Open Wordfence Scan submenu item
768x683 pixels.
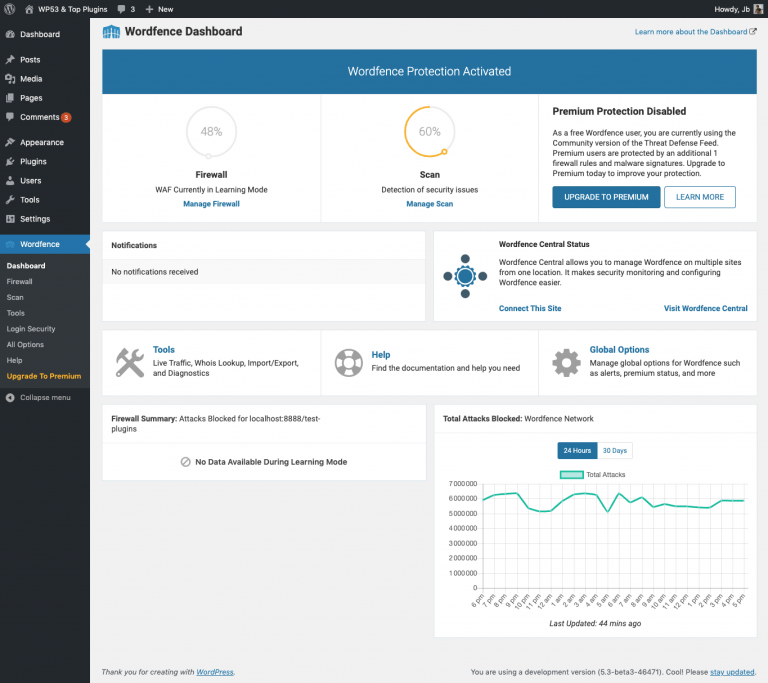(x=15, y=297)
